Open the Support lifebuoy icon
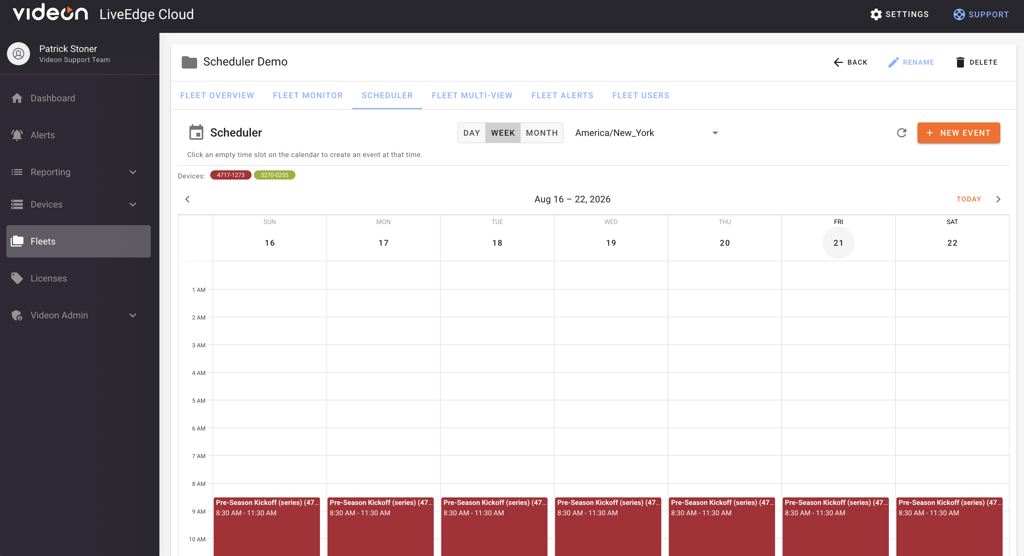 pos(959,14)
